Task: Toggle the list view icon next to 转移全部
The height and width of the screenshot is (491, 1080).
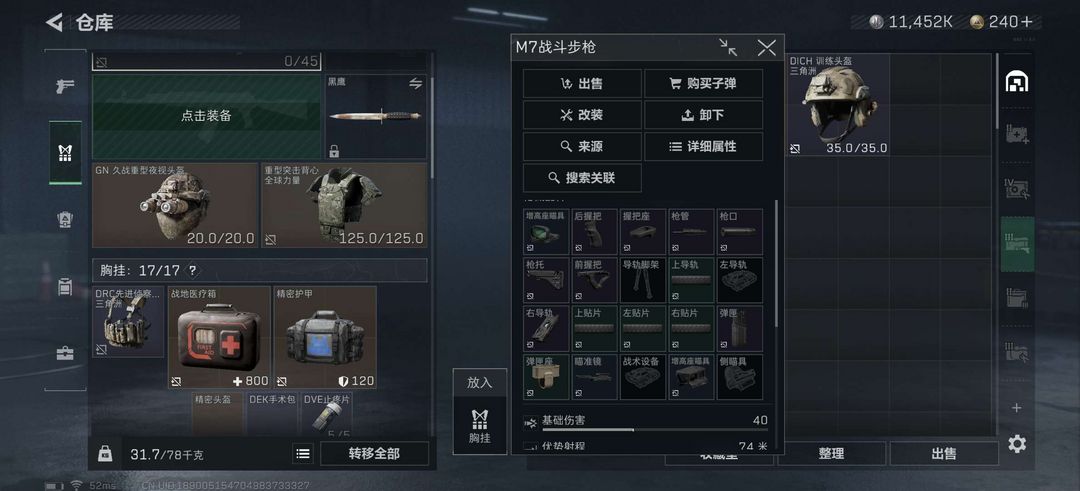Action: point(303,454)
